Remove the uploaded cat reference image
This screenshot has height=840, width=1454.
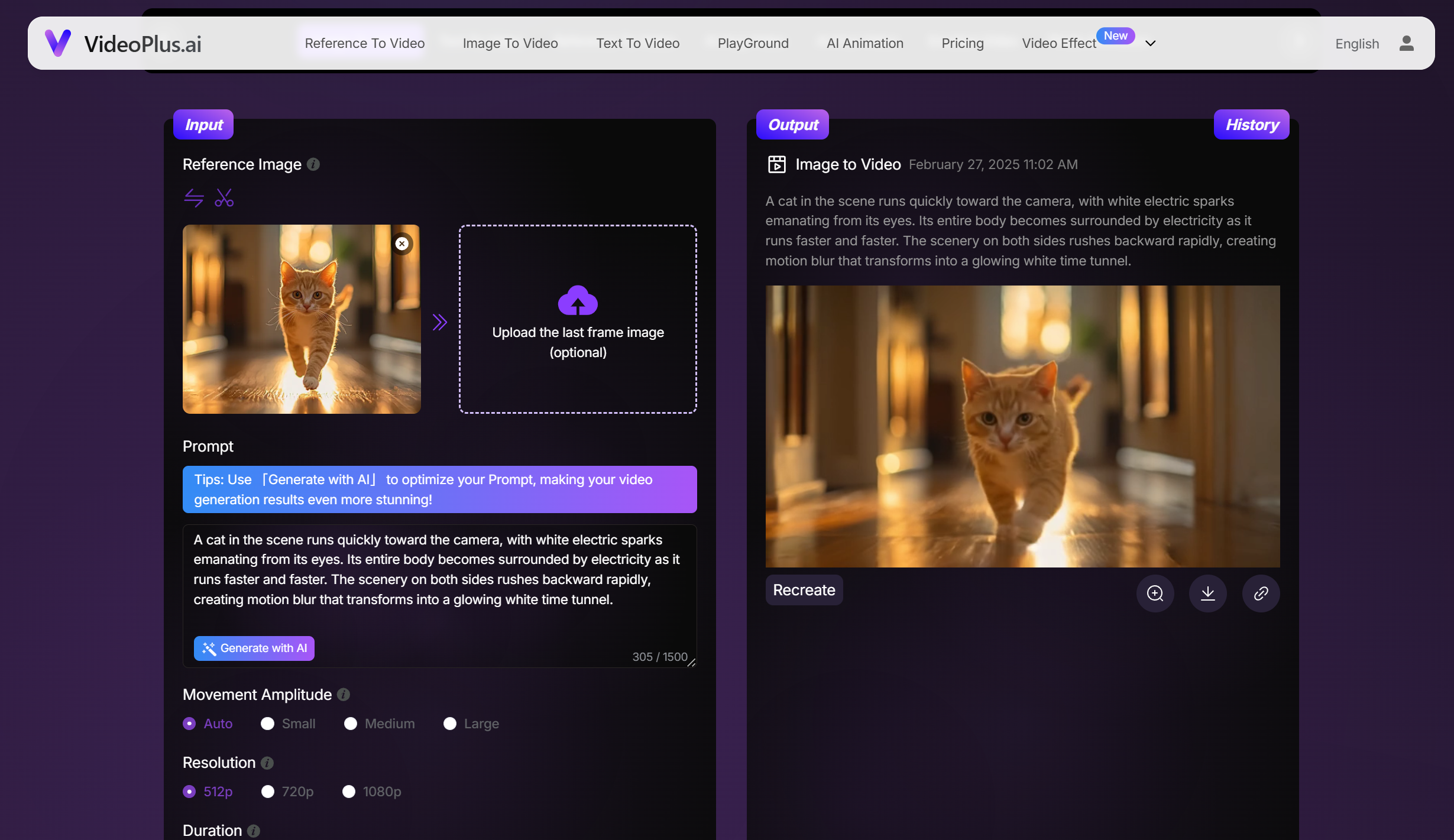click(x=402, y=244)
